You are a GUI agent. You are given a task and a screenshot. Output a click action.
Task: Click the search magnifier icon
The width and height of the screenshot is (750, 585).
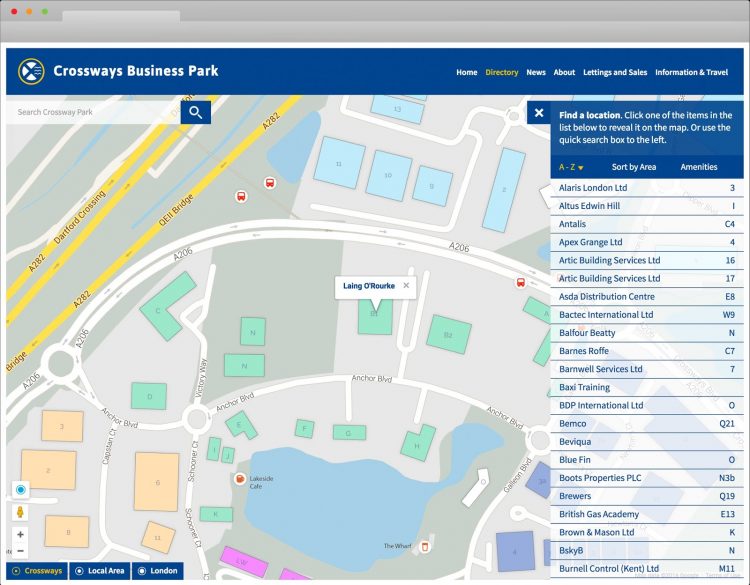click(x=197, y=112)
